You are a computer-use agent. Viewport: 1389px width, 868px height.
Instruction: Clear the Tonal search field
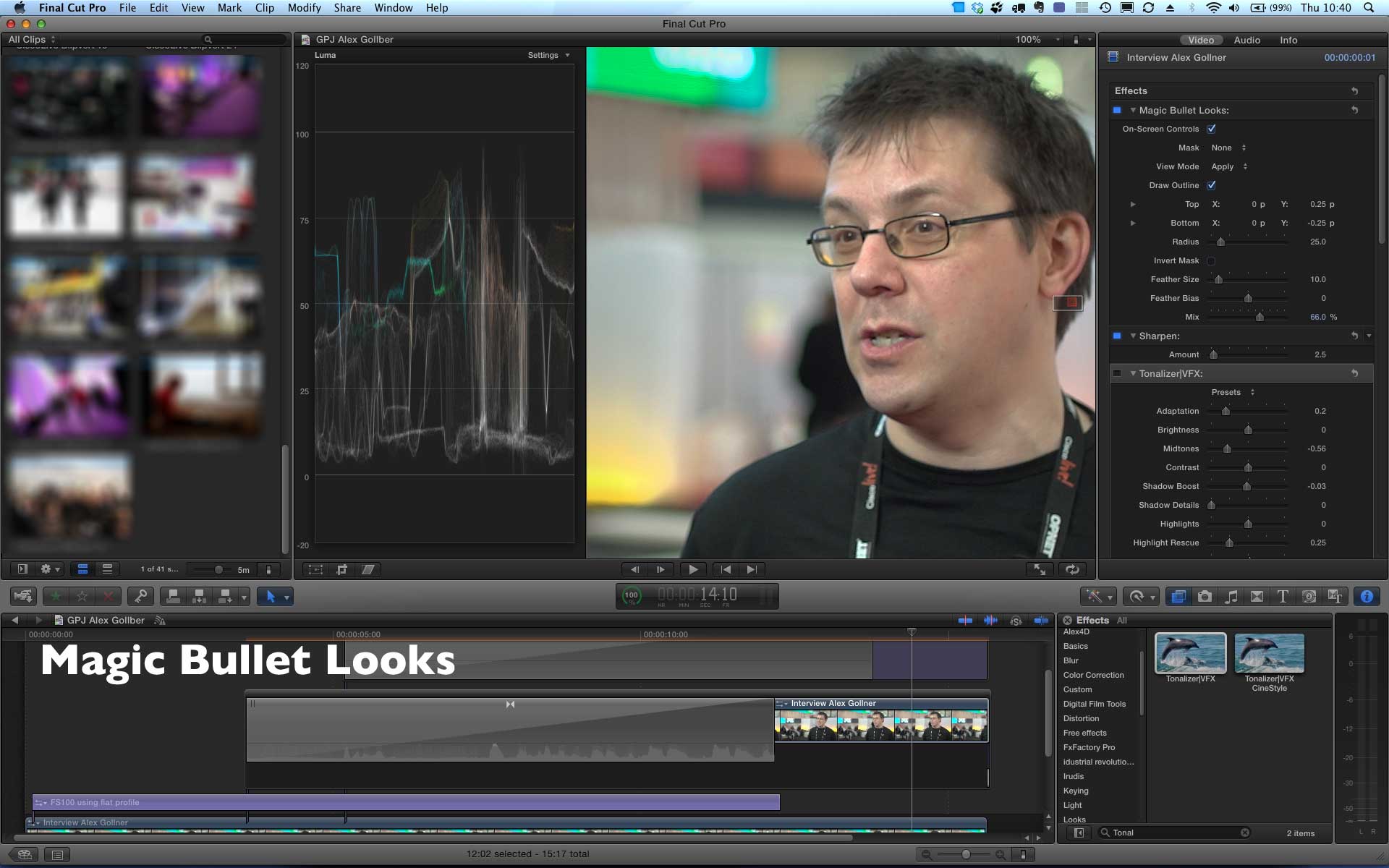pos(1245,833)
